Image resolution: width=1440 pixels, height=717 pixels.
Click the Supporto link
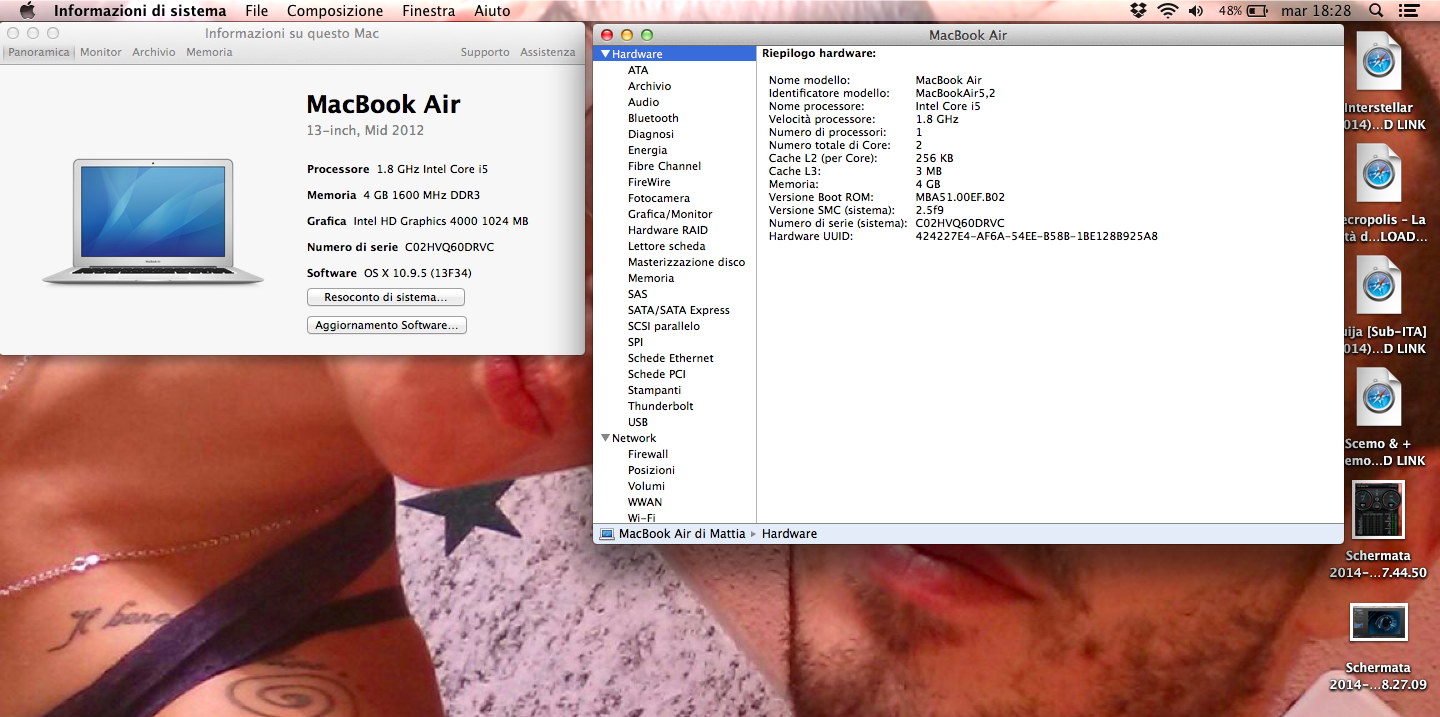(x=485, y=52)
